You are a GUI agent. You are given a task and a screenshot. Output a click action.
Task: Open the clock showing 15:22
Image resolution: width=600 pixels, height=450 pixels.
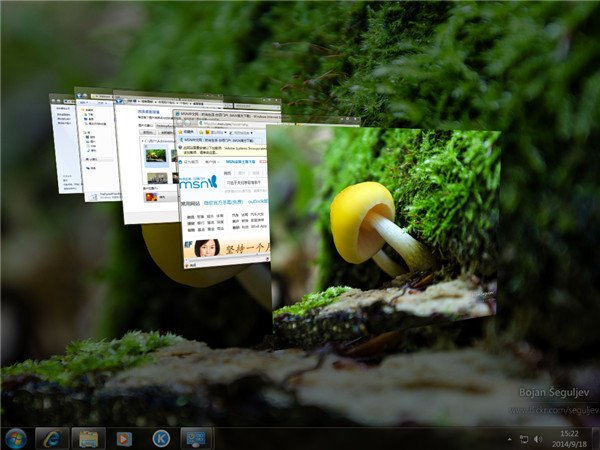click(570, 438)
